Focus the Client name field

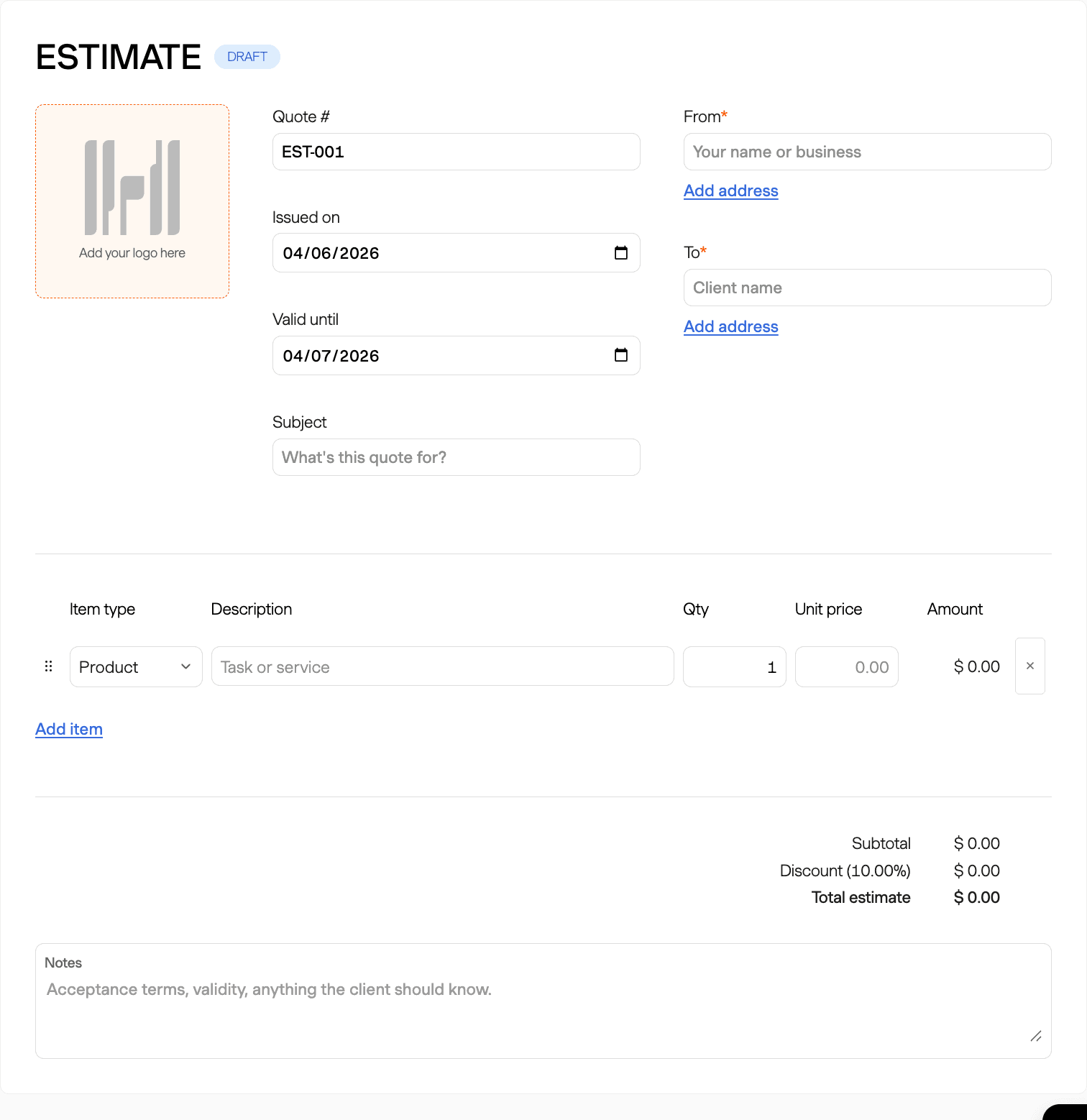(x=868, y=288)
